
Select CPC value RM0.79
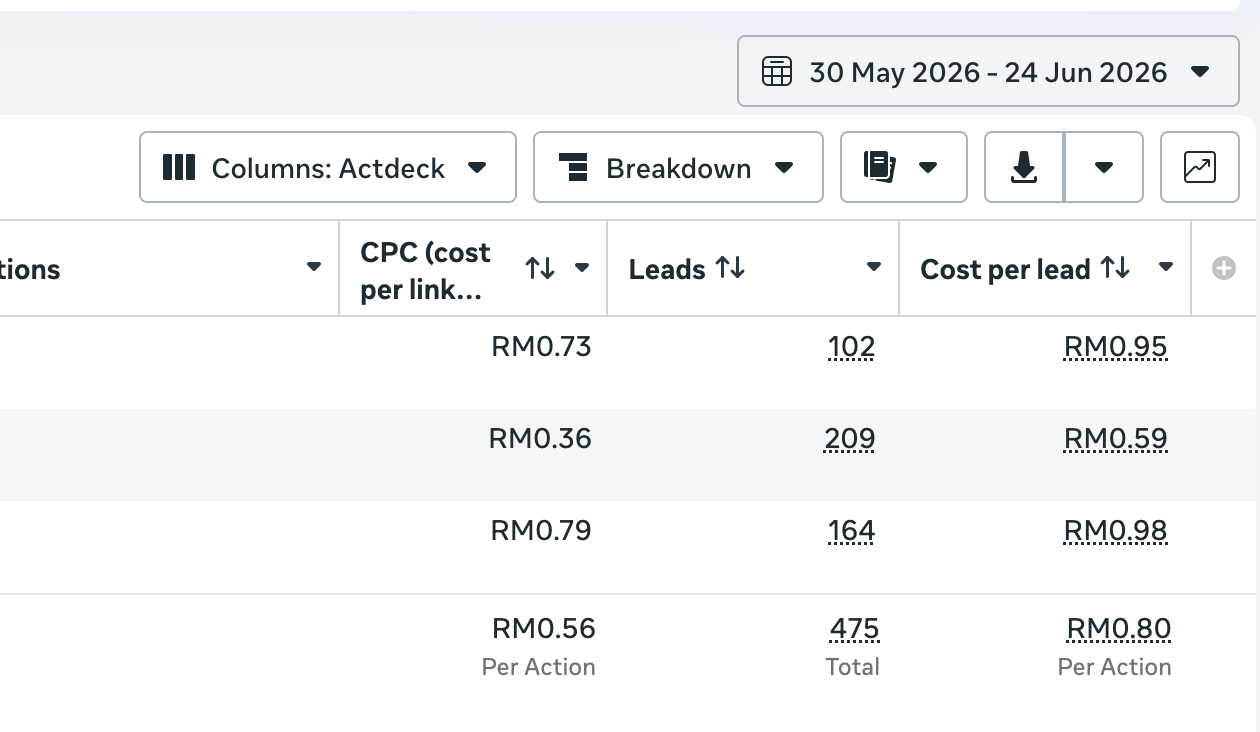click(x=541, y=530)
